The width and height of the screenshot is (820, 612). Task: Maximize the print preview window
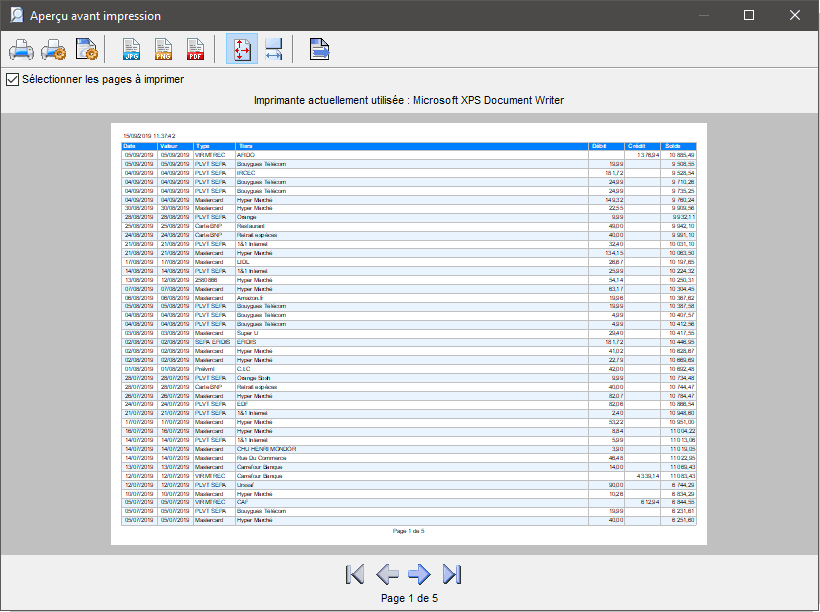pos(749,16)
